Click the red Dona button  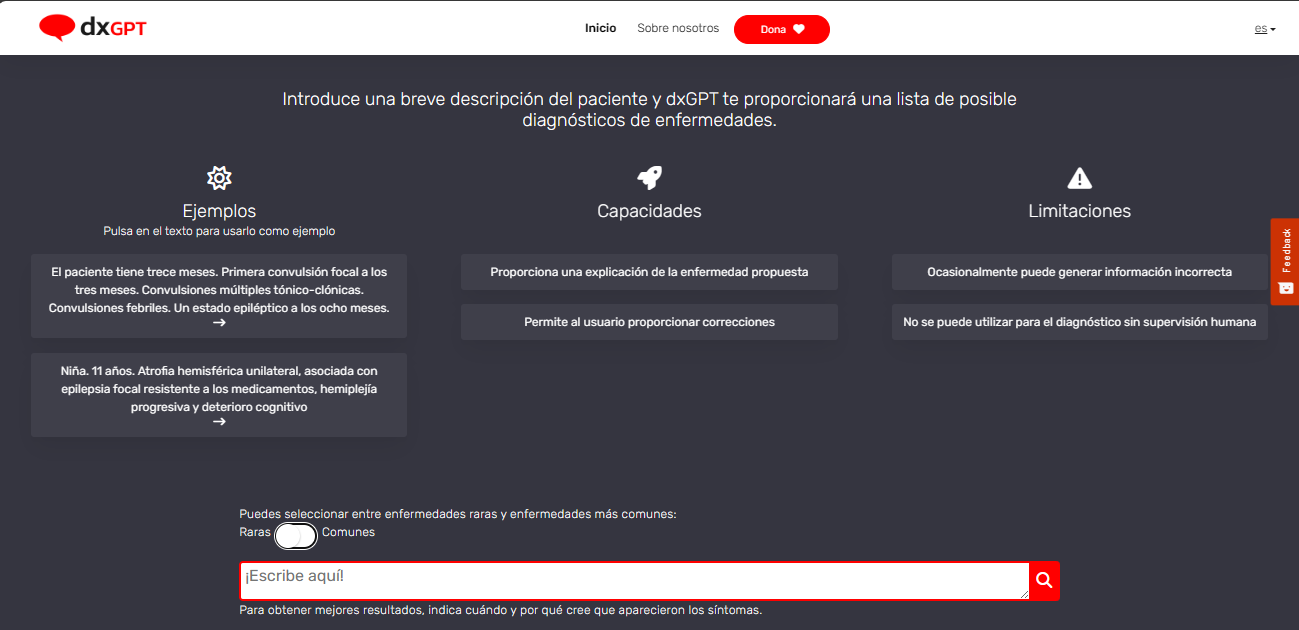(781, 29)
